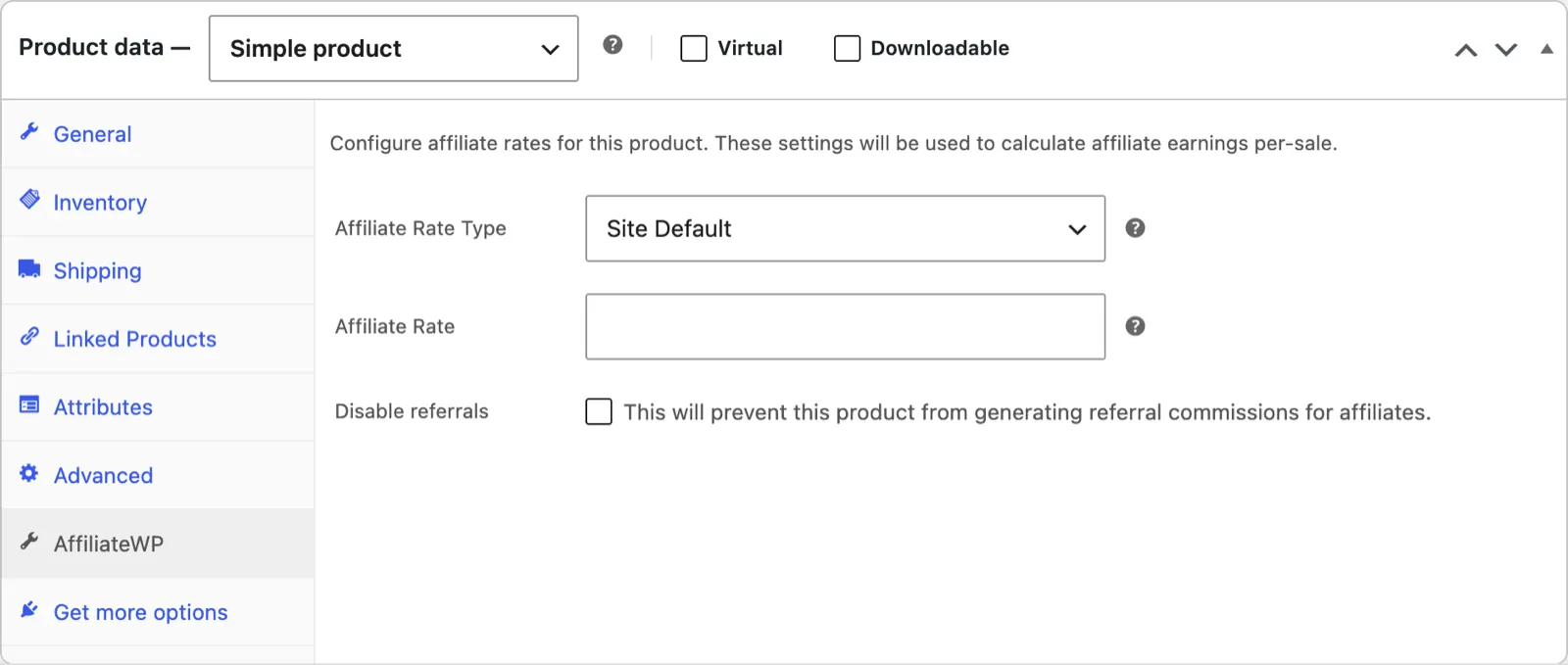Click the 'Configure affiliate rates' description text
The width and height of the screenshot is (1568, 665).
click(x=834, y=143)
